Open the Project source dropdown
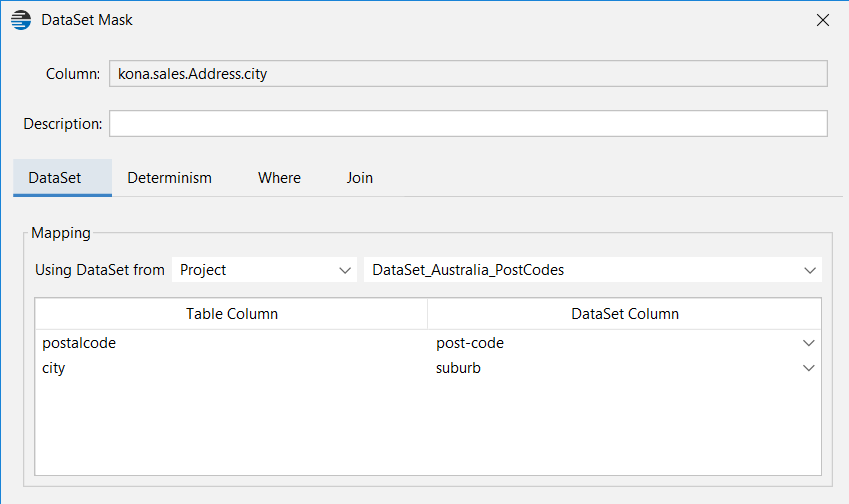Viewport: 849px width, 504px height. [264, 270]
